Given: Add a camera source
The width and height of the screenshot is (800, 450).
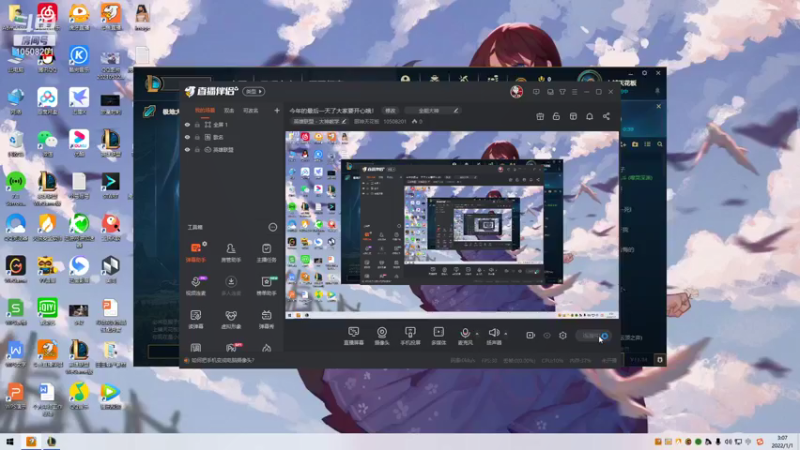Looking at the screenshot, I should pyautogui.click(x=382, y=336).
